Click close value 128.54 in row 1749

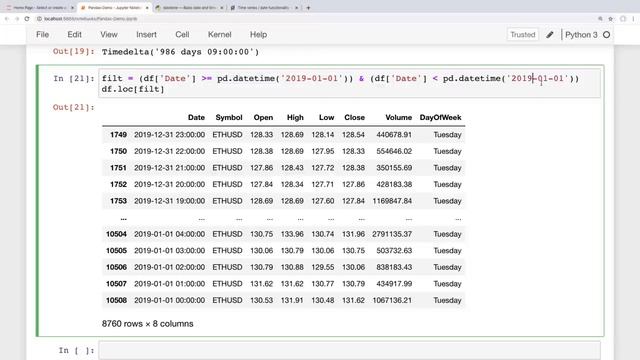(x=353, y=135)
